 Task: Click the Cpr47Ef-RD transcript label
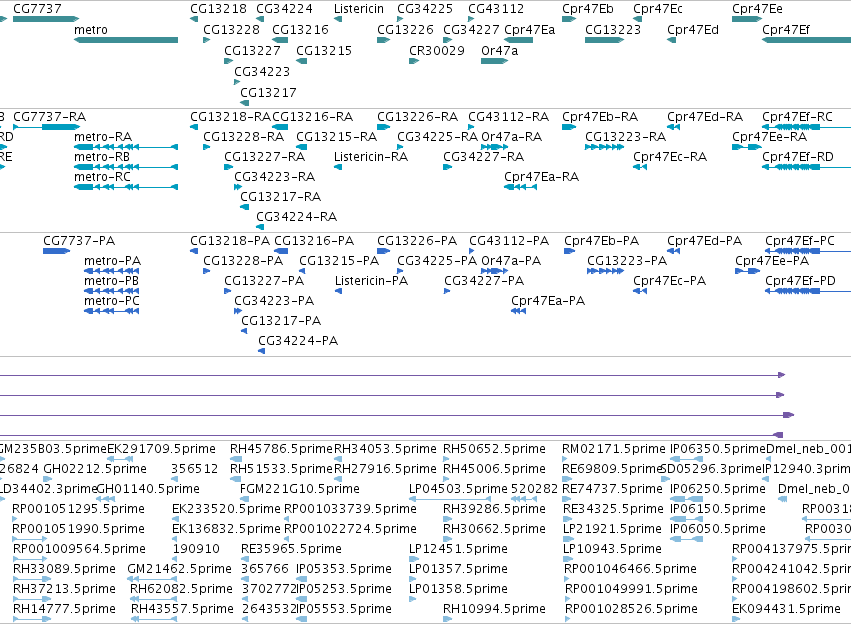click(x=797, y=157)
